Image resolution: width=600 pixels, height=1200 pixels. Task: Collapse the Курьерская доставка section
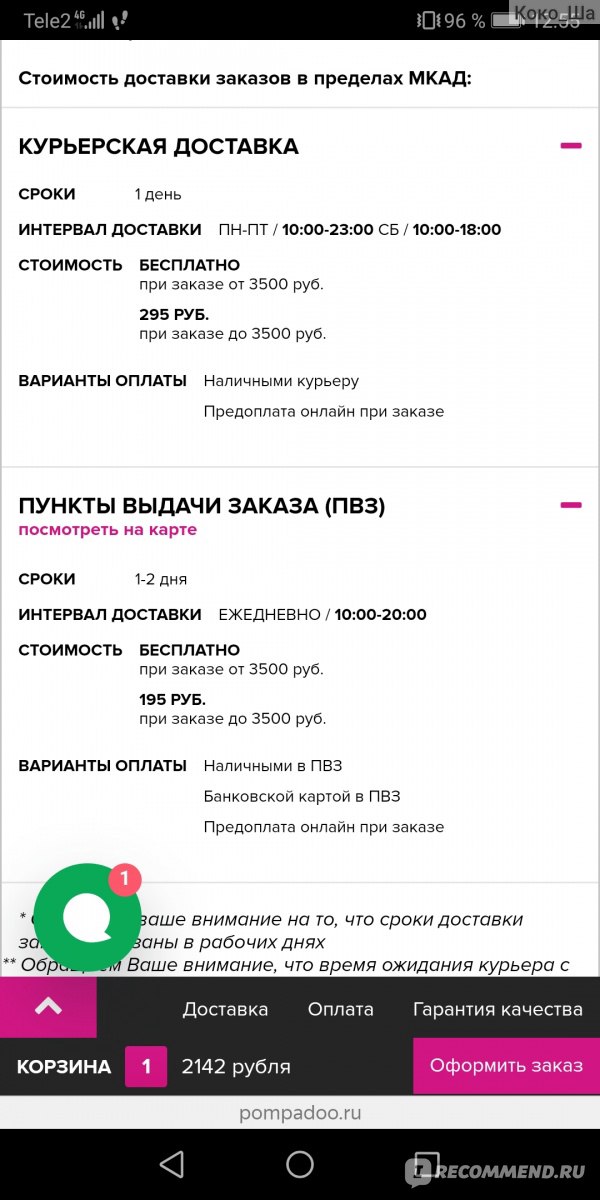[x=571, y=146]
